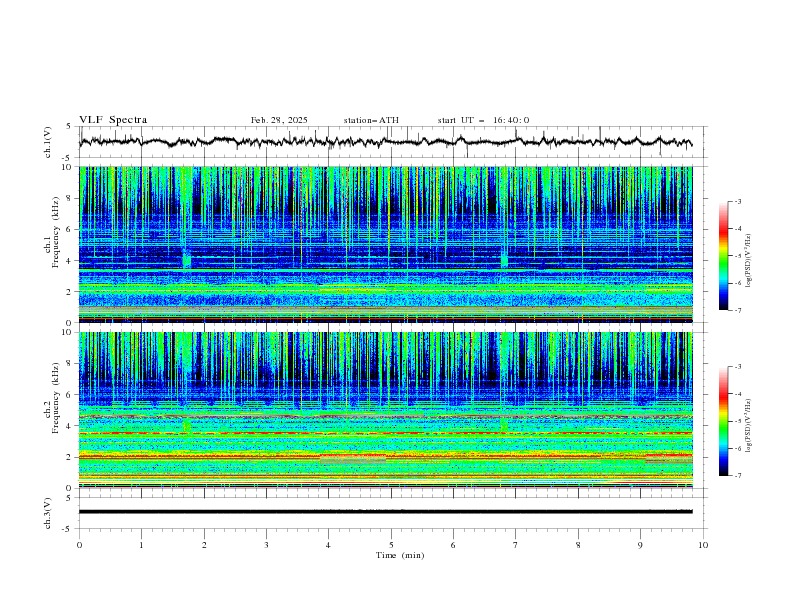Click the ch.2 PSD color bar
This screenshot has height=612, width=792.
pyautogui.click(x=724, y=421)
